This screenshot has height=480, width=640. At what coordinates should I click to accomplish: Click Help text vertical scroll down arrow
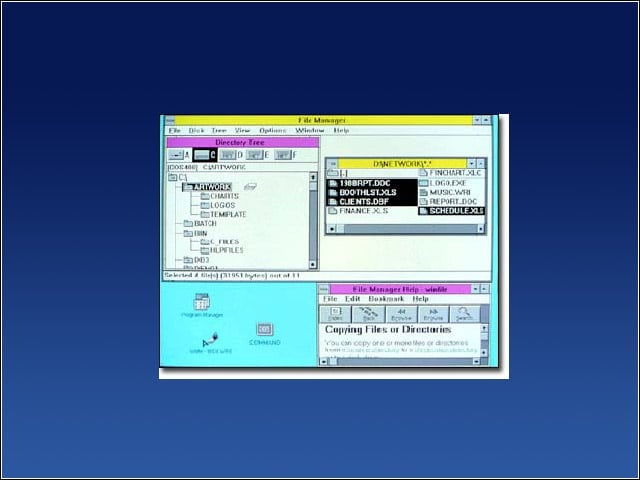click(x=484, y=352)
